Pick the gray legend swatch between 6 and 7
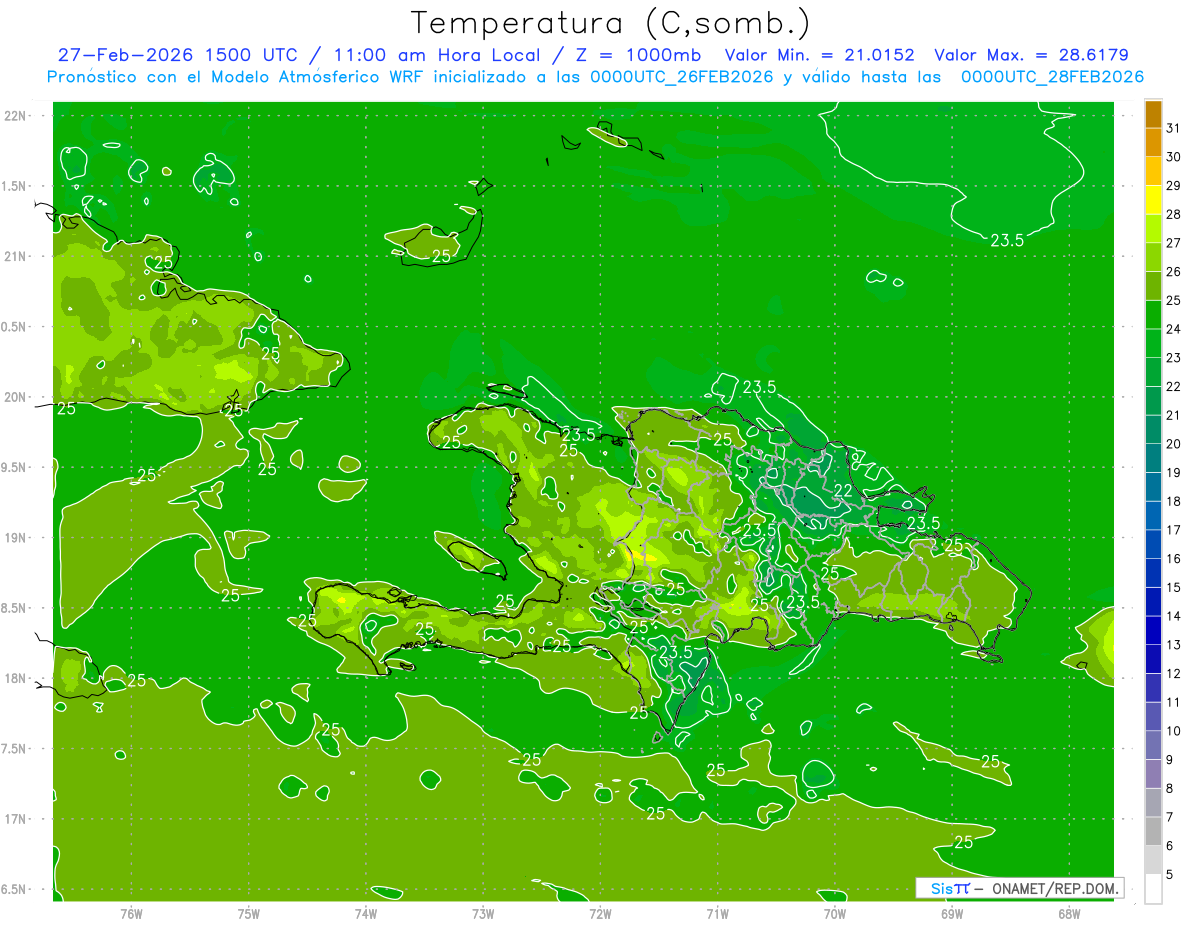Image resolution: width=1200 pixels, height=927 pixels. click(x=1153, y=831)
